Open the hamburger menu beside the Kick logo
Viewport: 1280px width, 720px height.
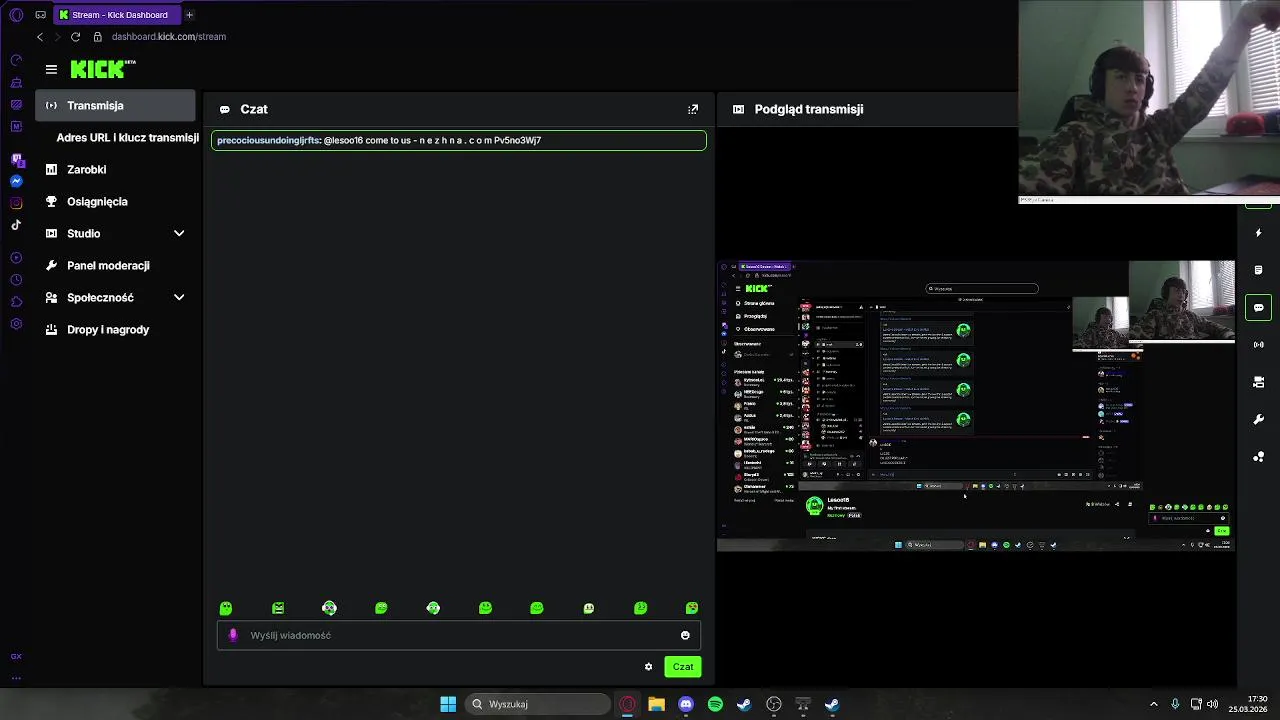[x=51, y=69]
